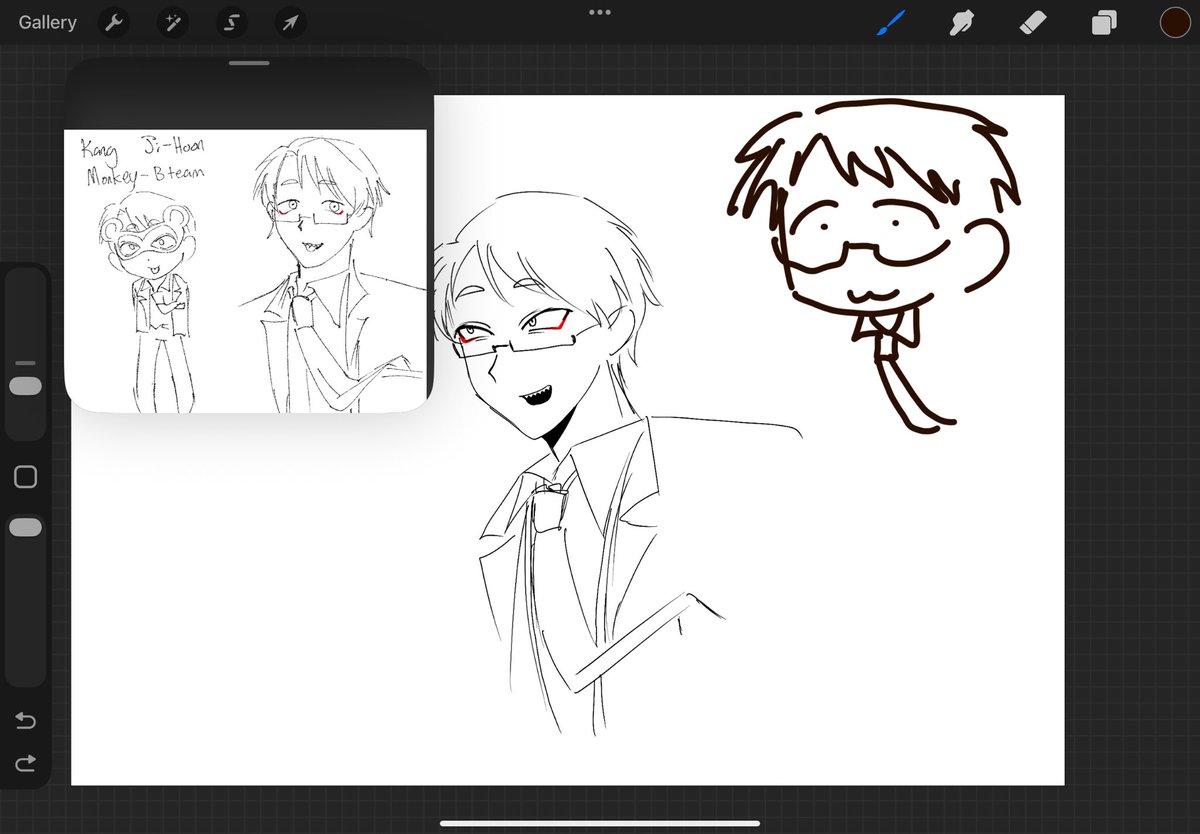This screenshot has height=834, width=1200.
Task: Select the Smudge tool
Action: tap(962, 22)
